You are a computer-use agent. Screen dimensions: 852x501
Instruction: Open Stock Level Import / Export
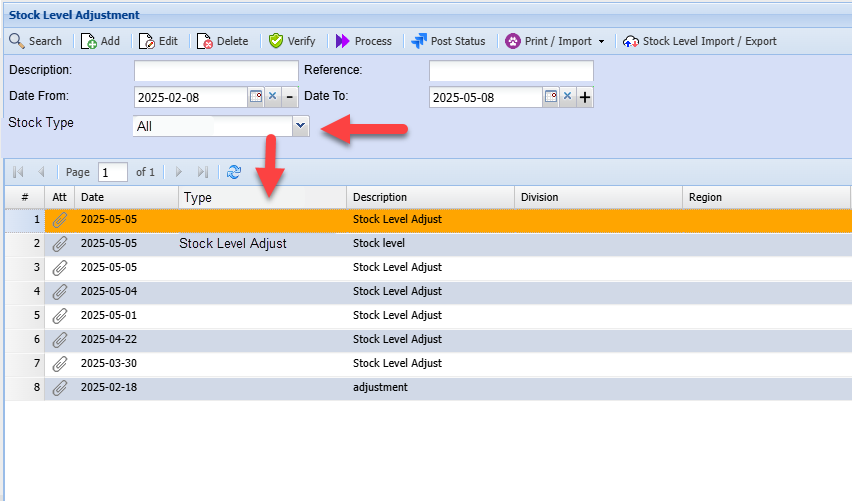click(x=699, y=41)
